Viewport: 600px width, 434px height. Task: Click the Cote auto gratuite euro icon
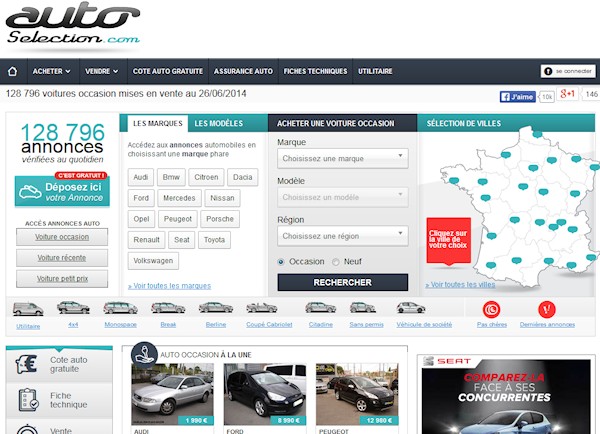pyautogui.click(x=26, y=364)
